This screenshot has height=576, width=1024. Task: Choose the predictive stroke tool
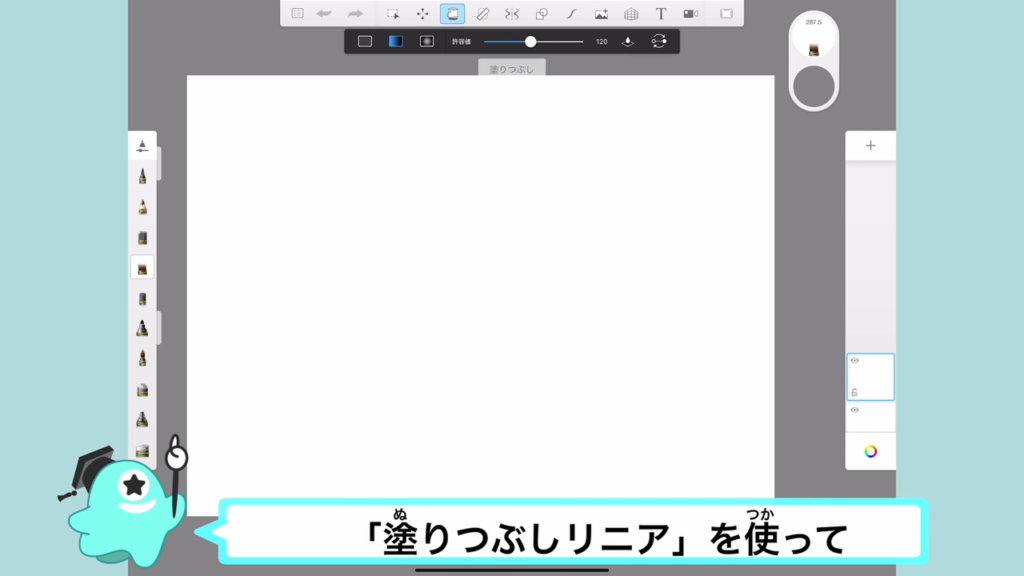[x=571, y=14]
